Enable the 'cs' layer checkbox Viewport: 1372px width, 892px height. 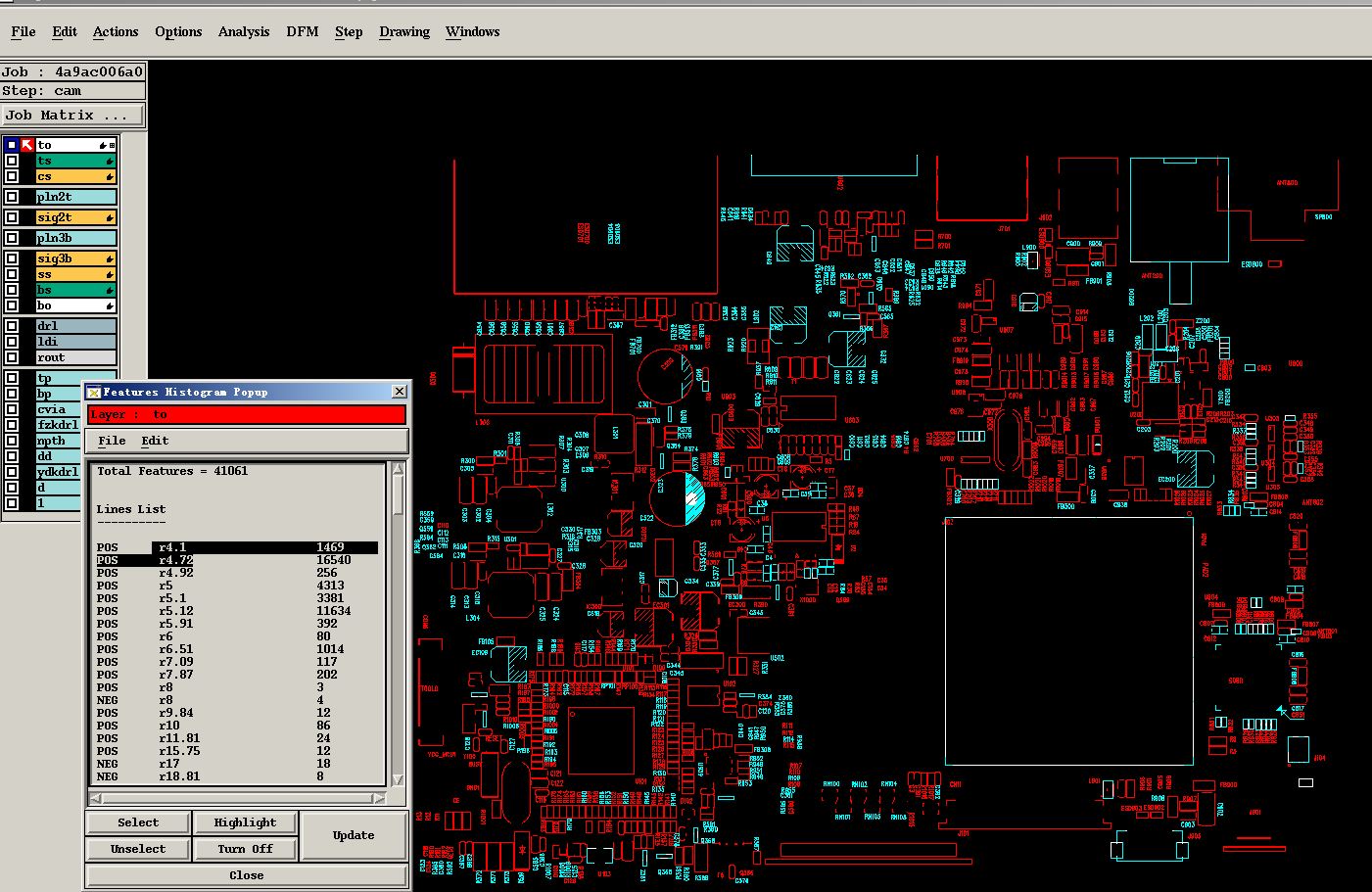12,176
